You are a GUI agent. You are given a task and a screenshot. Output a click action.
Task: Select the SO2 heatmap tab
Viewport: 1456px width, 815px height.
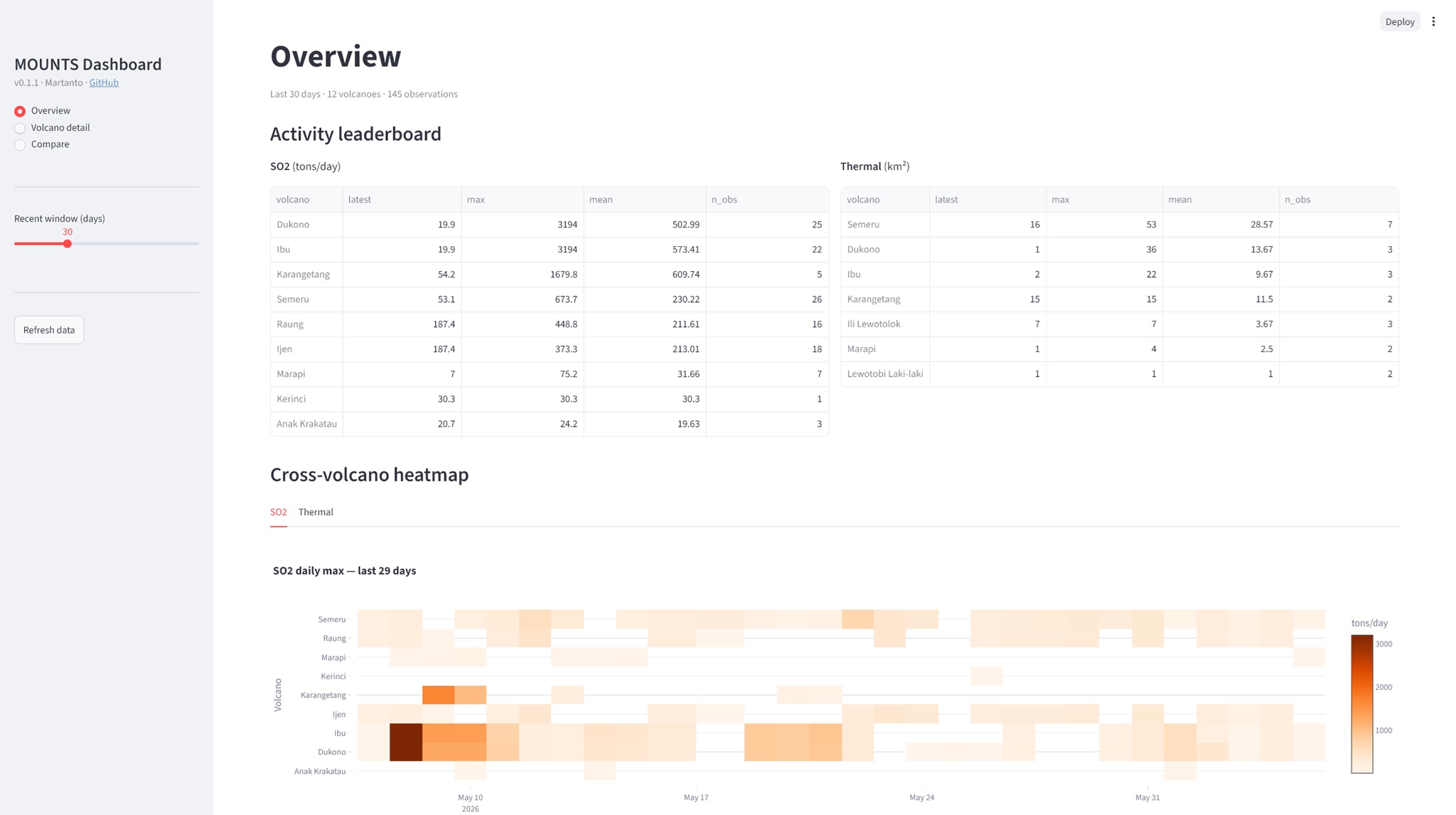[279, 512]
